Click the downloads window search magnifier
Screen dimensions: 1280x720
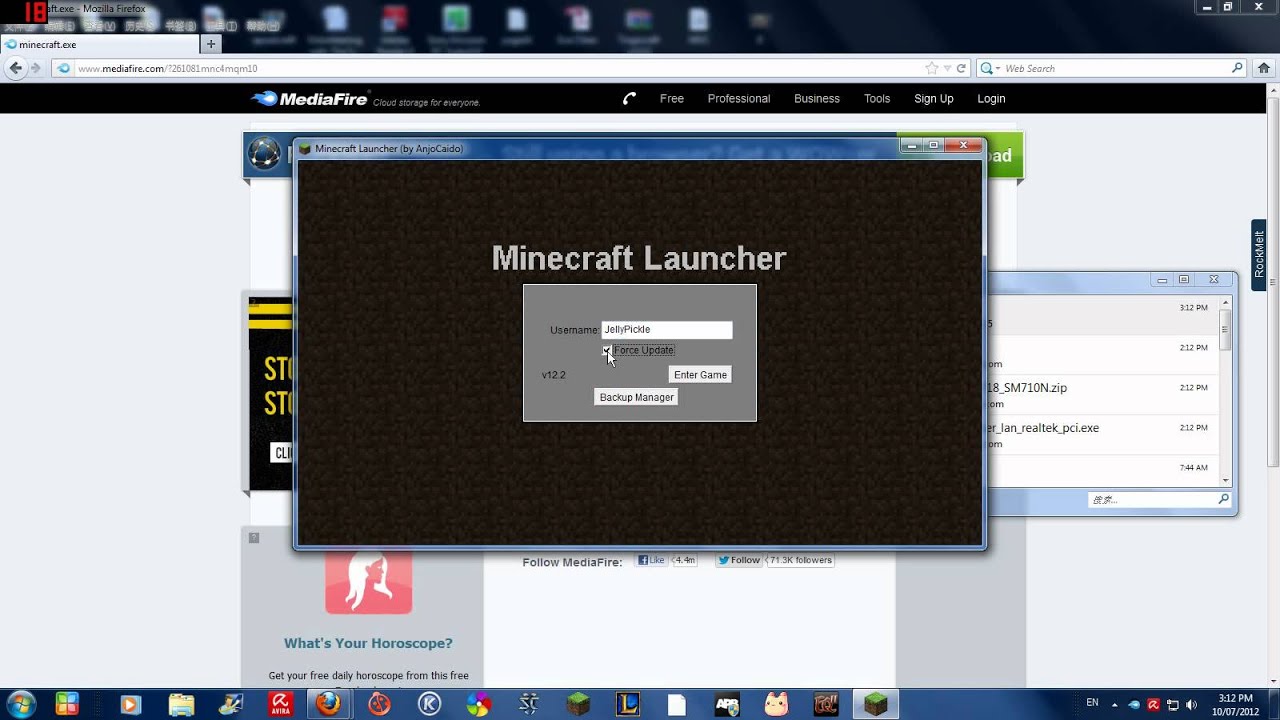click(1223, 499)
